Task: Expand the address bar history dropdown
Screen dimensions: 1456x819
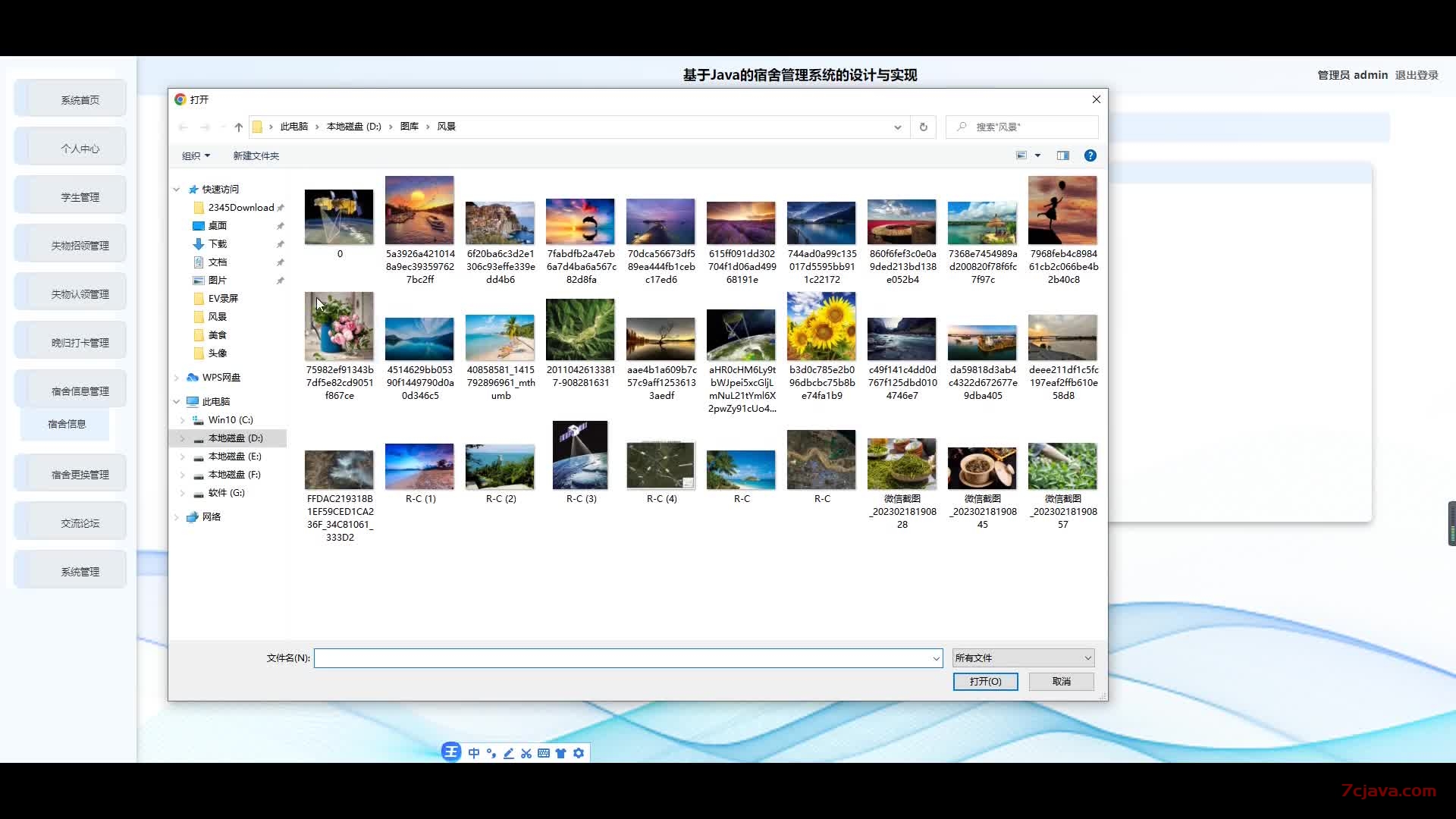Action: coord(897,127)
